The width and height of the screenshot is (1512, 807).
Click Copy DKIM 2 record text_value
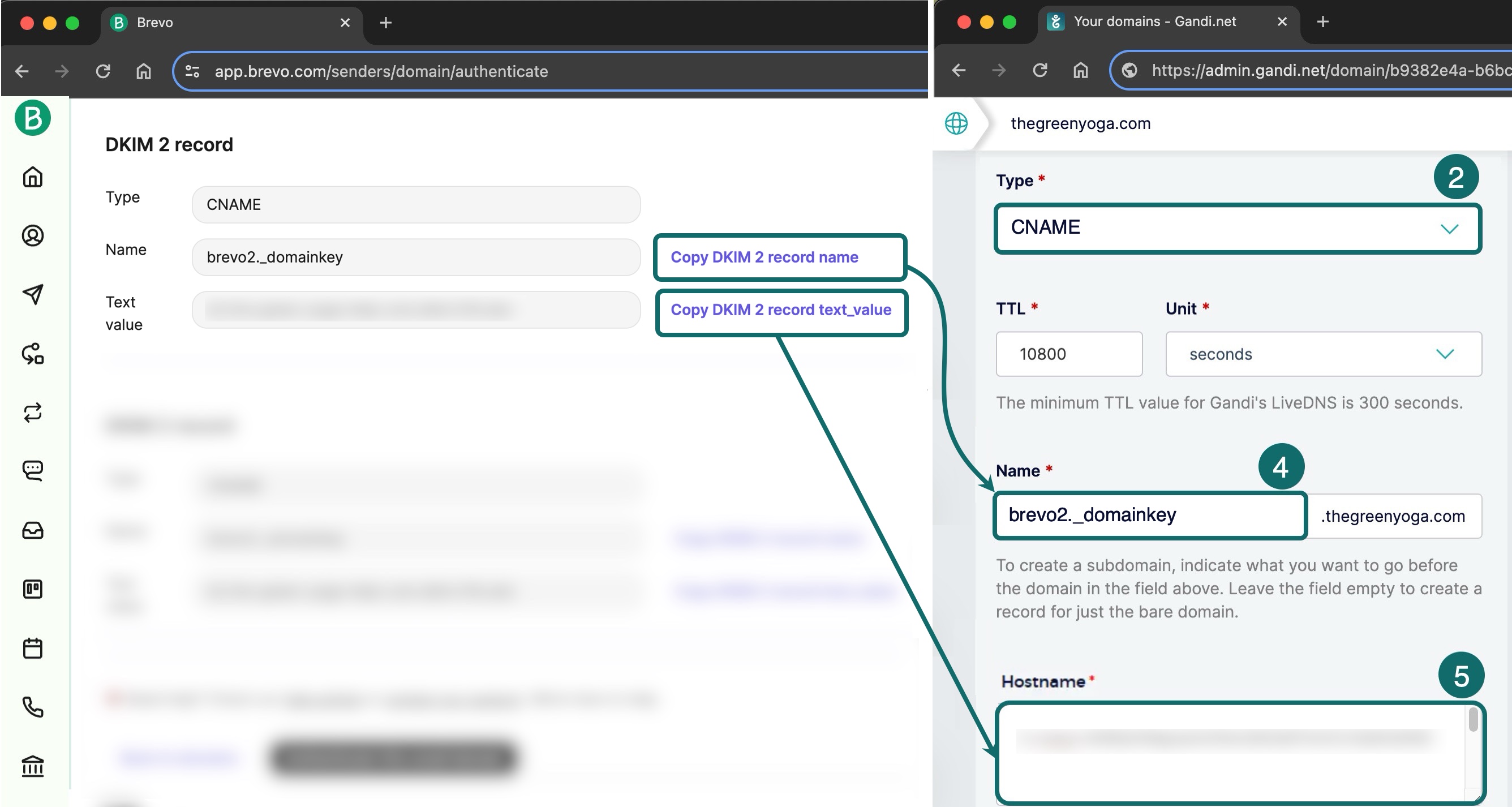click(x=781, y=310)
